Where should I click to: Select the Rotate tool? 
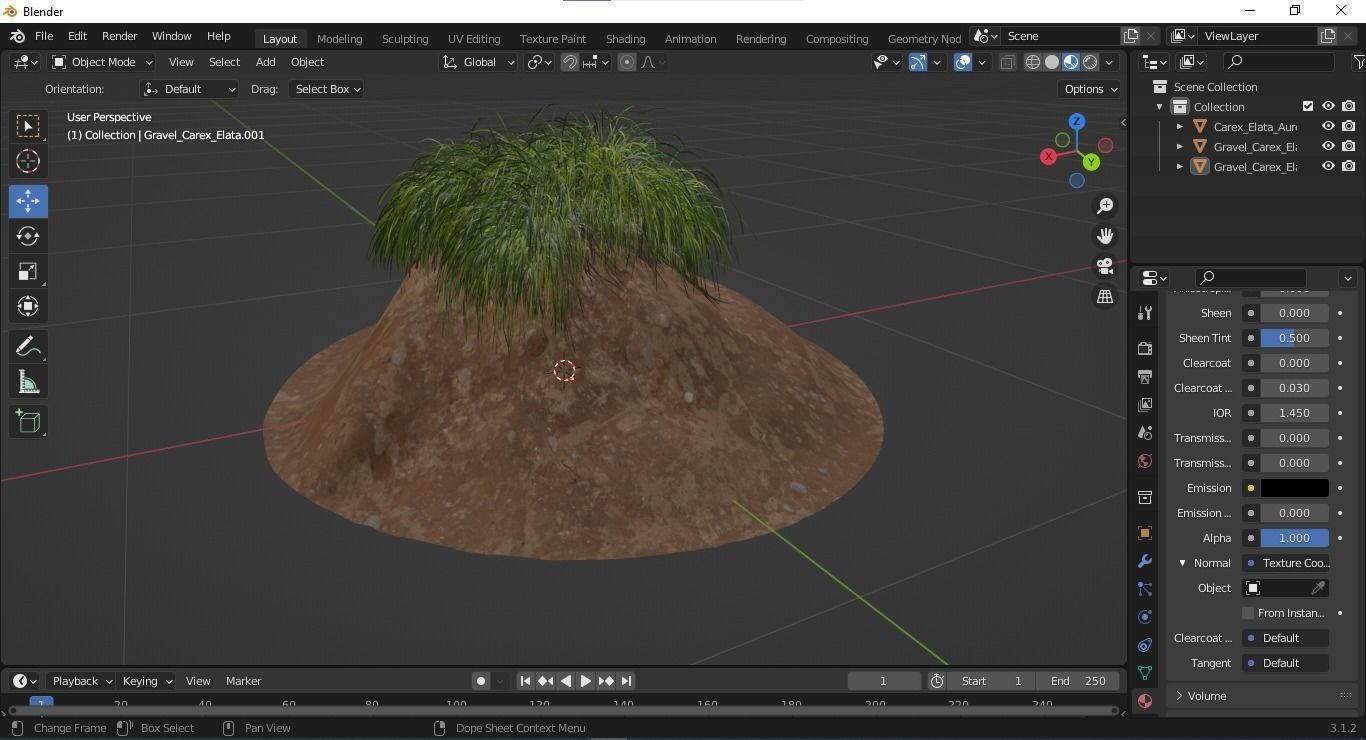28,236
